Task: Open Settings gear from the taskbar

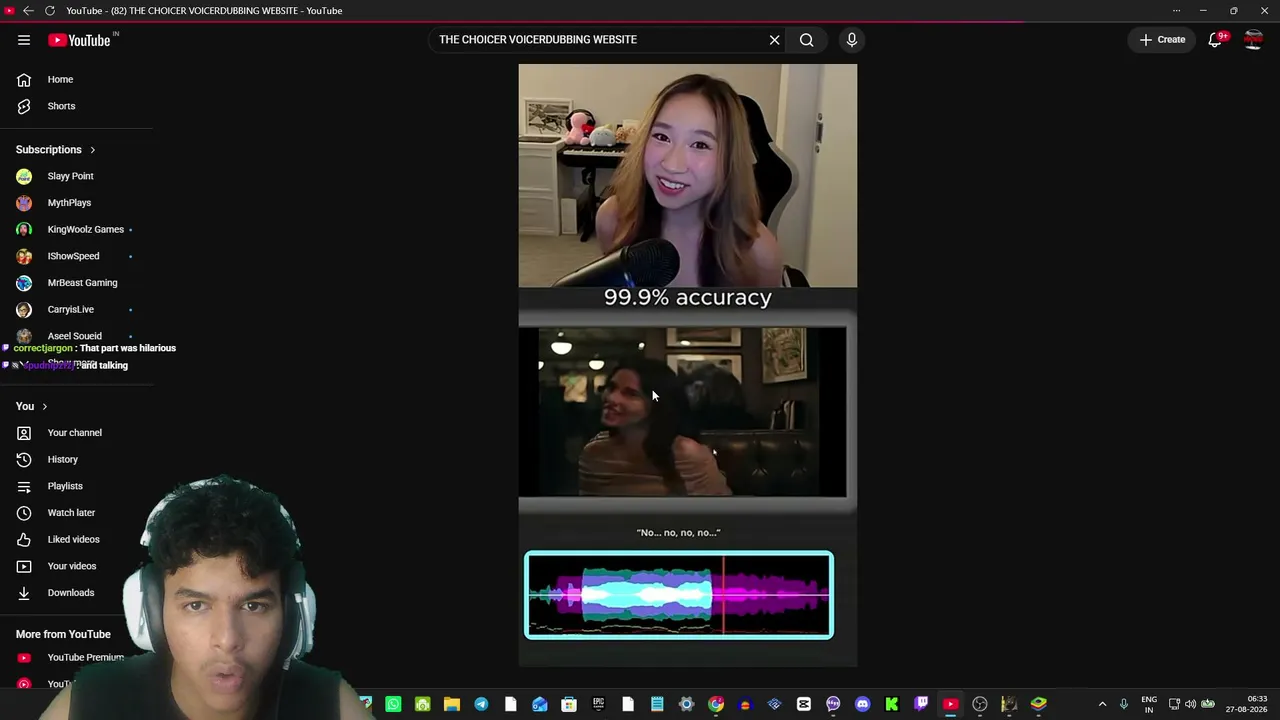Action: coord(686,704)
